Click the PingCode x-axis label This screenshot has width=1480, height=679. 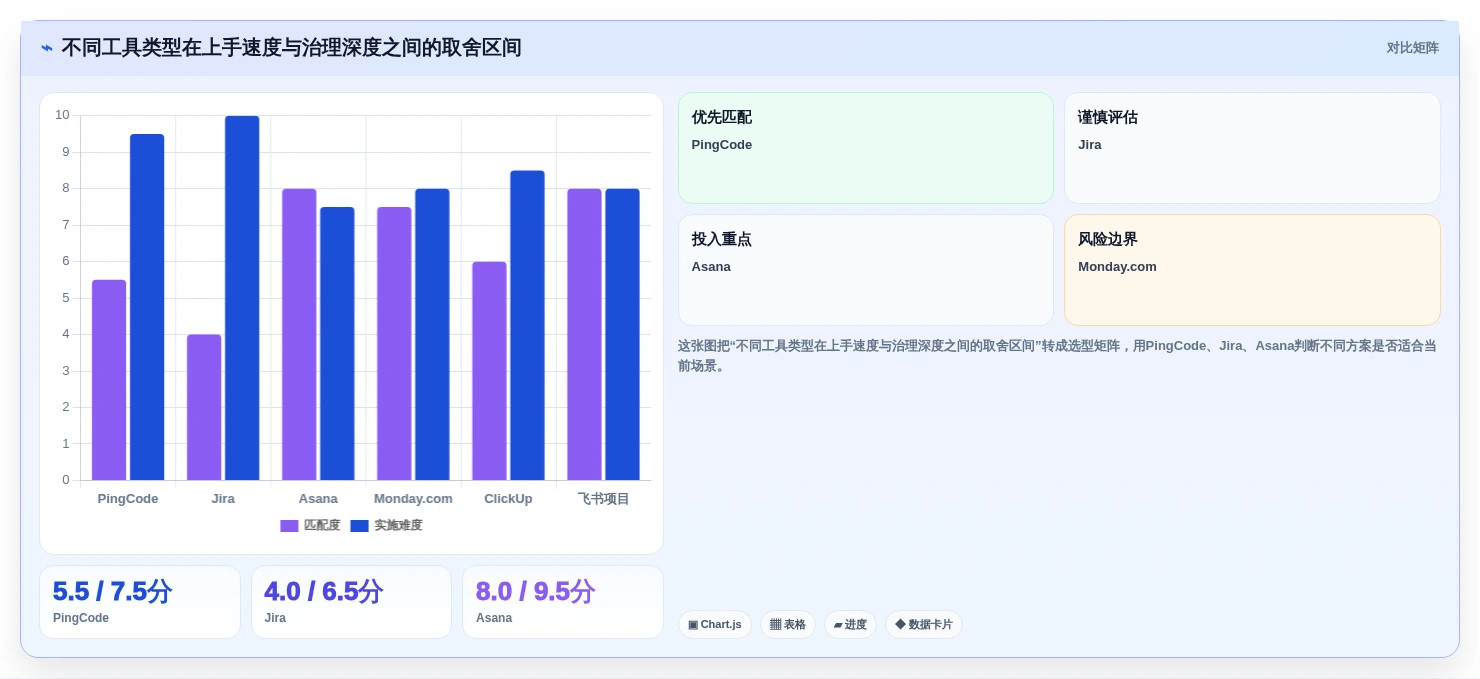(128, 499)
